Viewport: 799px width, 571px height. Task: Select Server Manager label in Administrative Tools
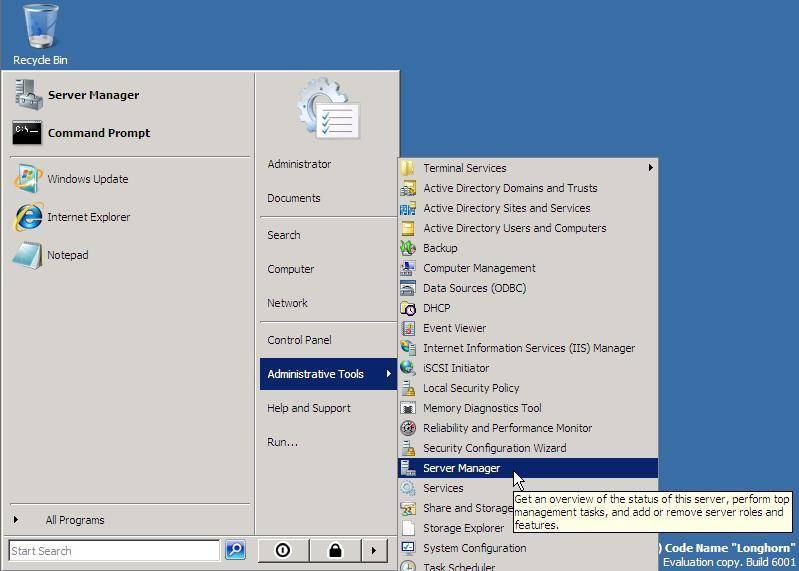point(461,468)
